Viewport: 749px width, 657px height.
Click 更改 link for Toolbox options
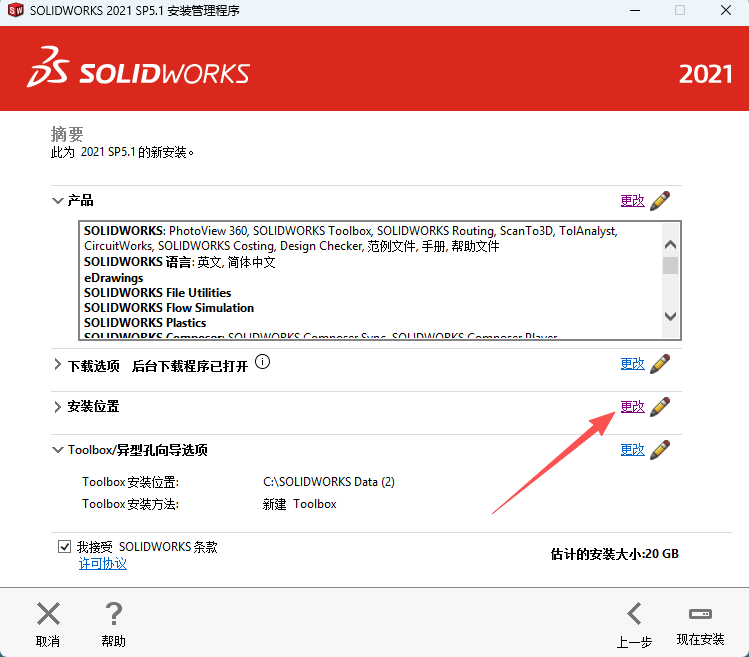coord(632,450)
